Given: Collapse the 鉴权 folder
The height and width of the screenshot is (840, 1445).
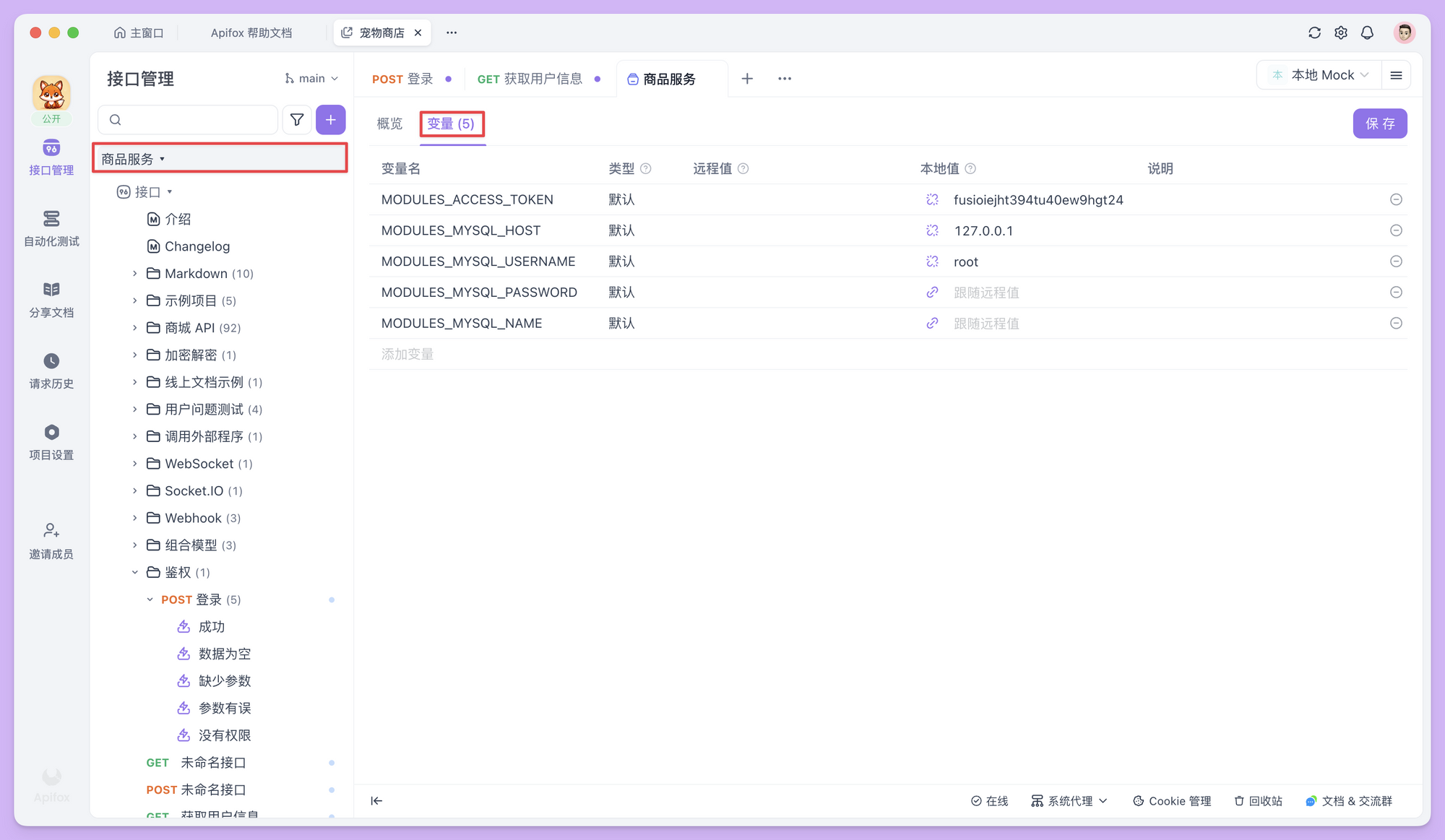Looking at the screenshot, I should point(134,573).
